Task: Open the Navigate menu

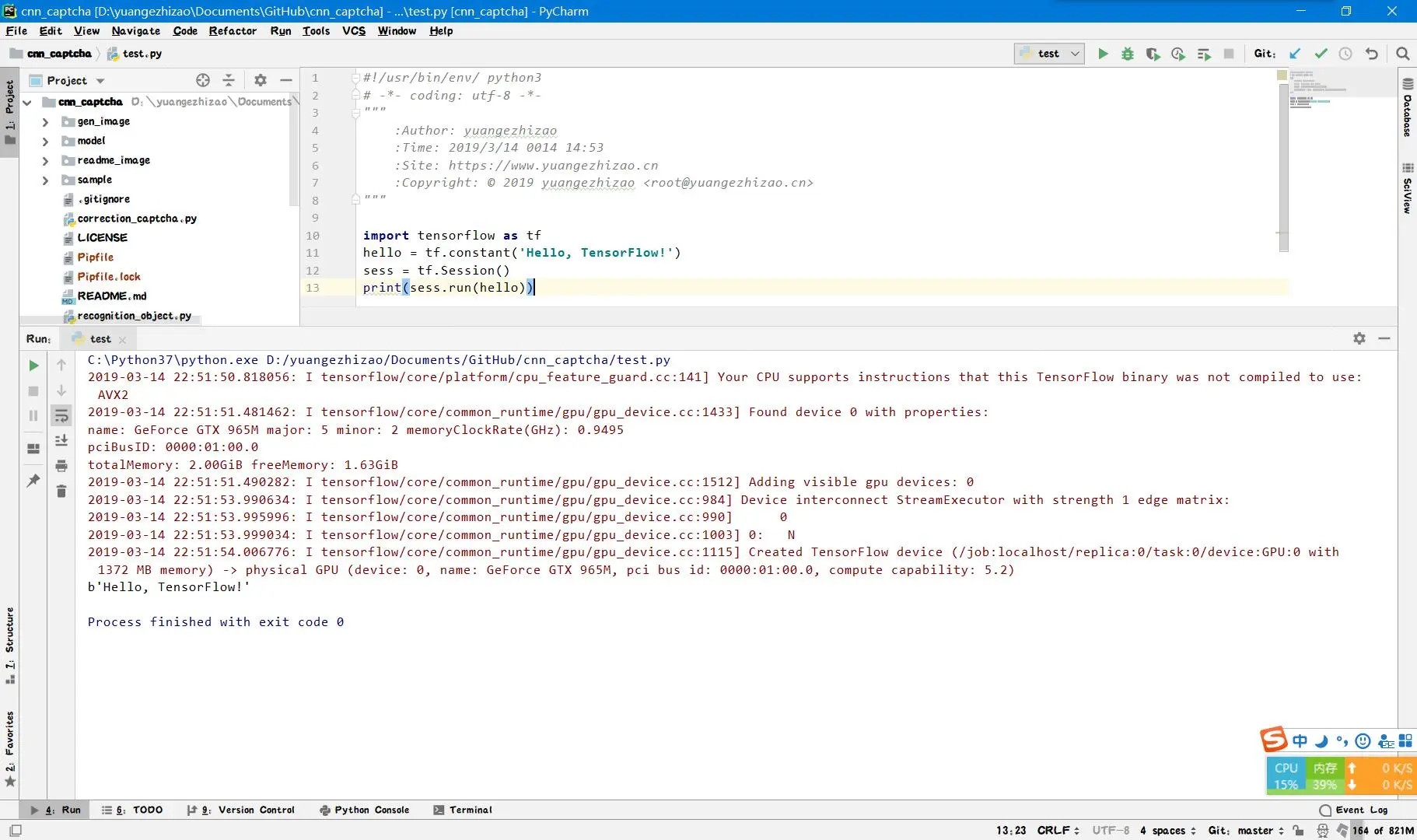Action: [135, 31]
